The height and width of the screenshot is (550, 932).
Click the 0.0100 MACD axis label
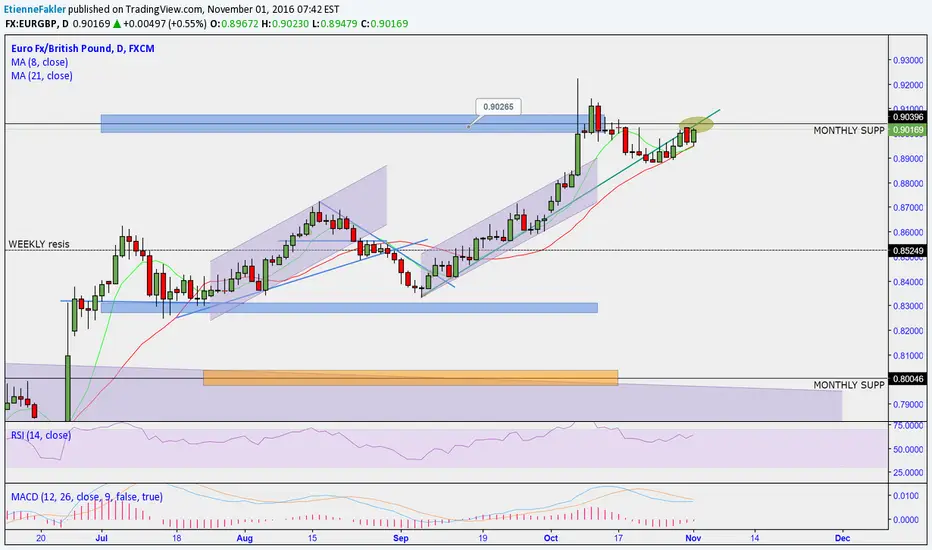(x=906, y=495)
